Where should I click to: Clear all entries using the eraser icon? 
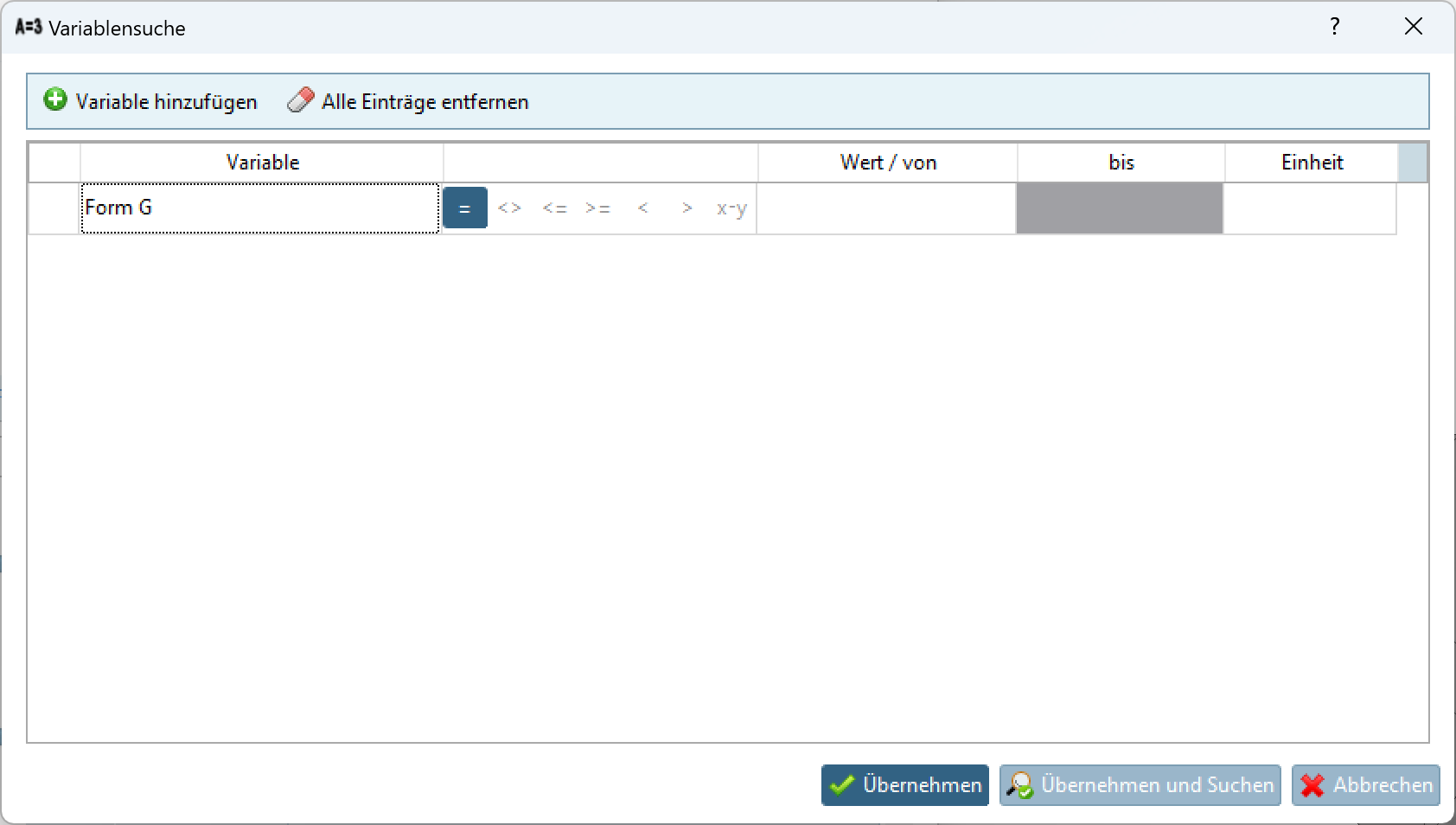click(301, 99)
